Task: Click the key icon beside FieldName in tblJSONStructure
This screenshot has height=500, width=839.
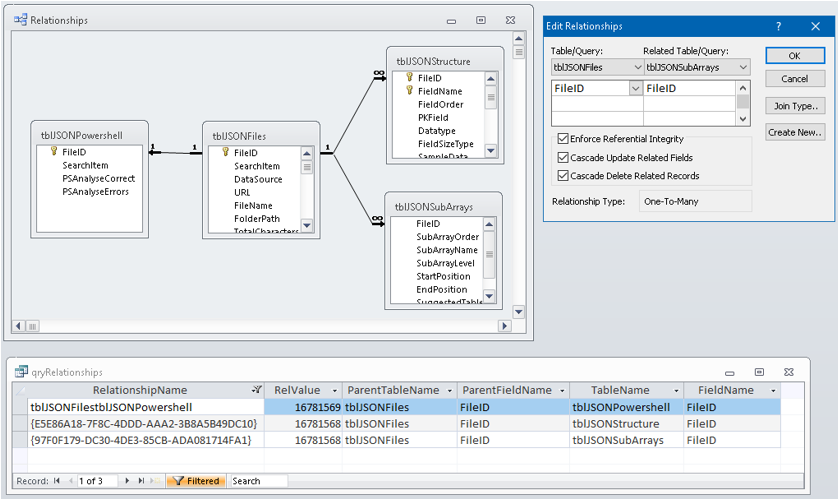Action: coord(409,90)
